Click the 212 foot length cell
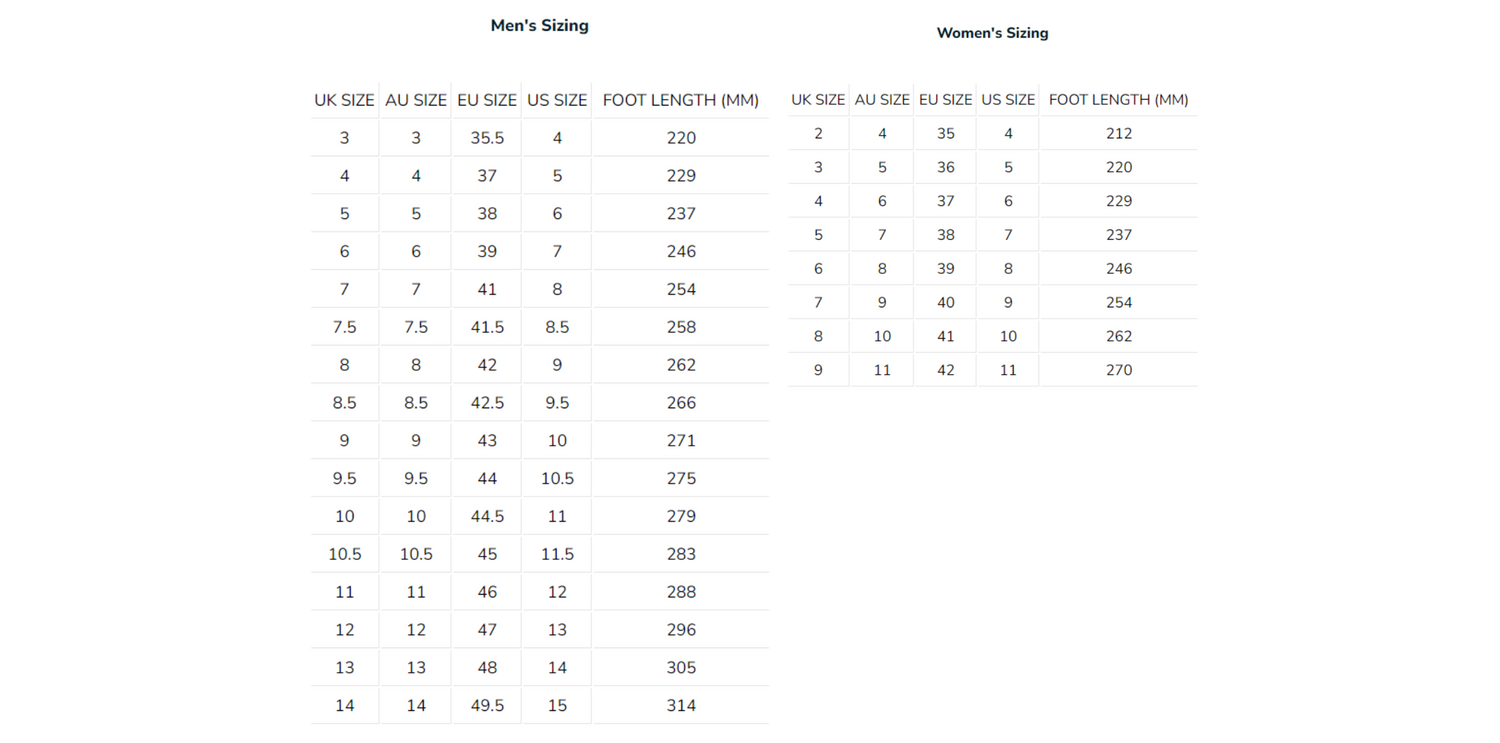Viewport: 1500px width, 743px height. (x=1119, y=134)
